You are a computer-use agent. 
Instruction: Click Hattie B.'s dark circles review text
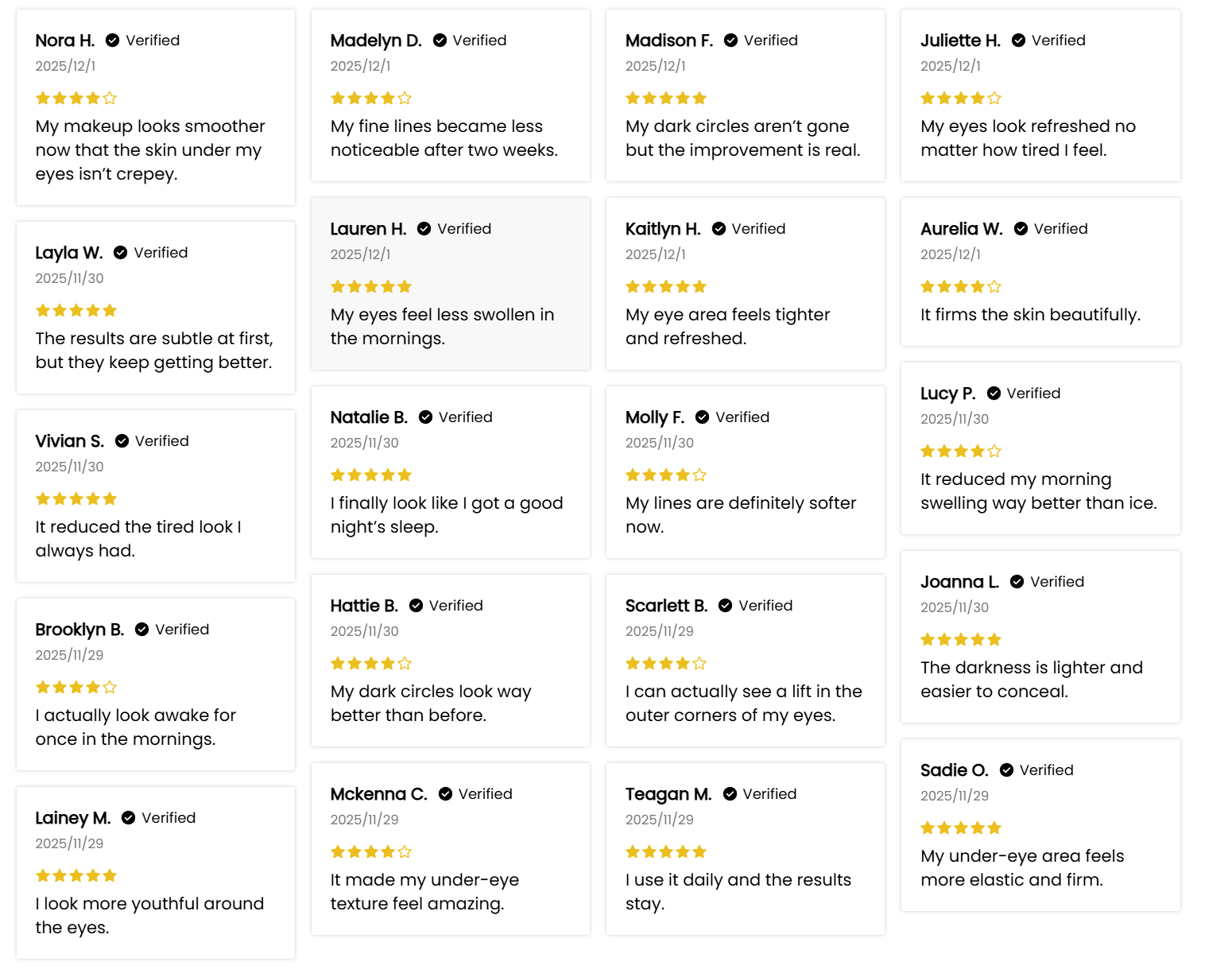(431, 704)
